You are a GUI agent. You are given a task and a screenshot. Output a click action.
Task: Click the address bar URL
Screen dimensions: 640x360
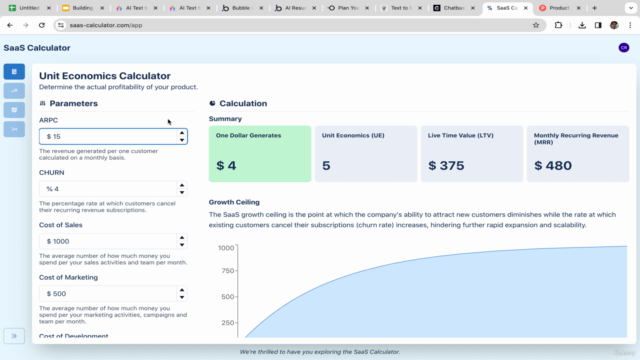coord(106,25)
